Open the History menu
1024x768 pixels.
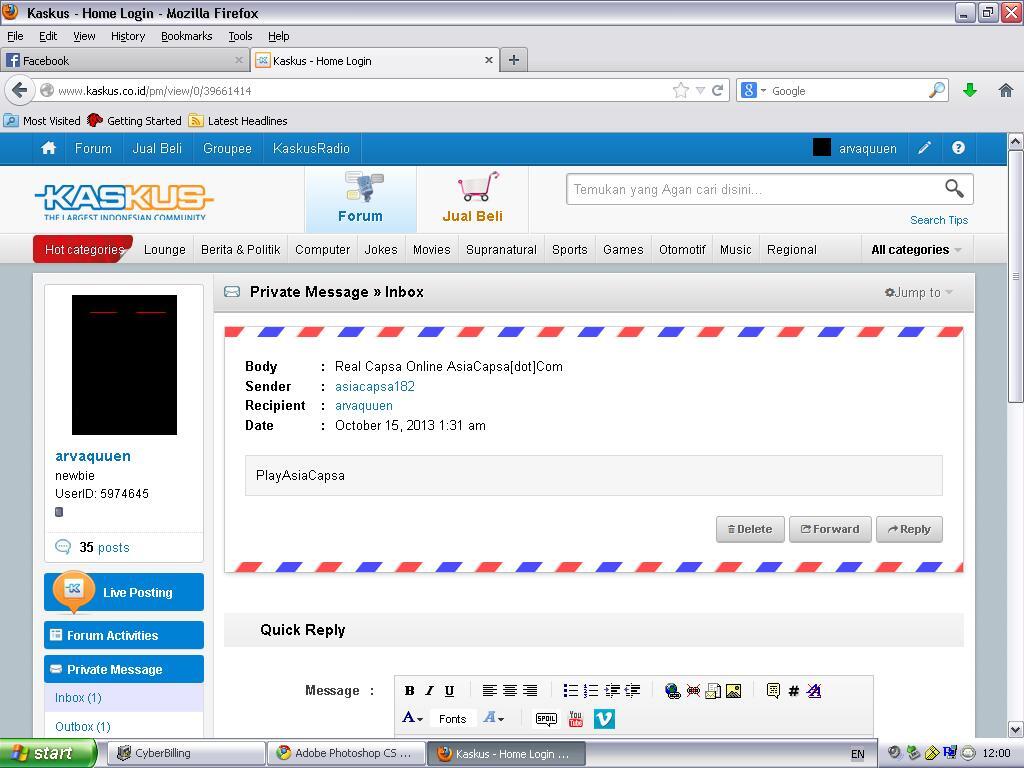pyautogui.click(x=128, y=36)
